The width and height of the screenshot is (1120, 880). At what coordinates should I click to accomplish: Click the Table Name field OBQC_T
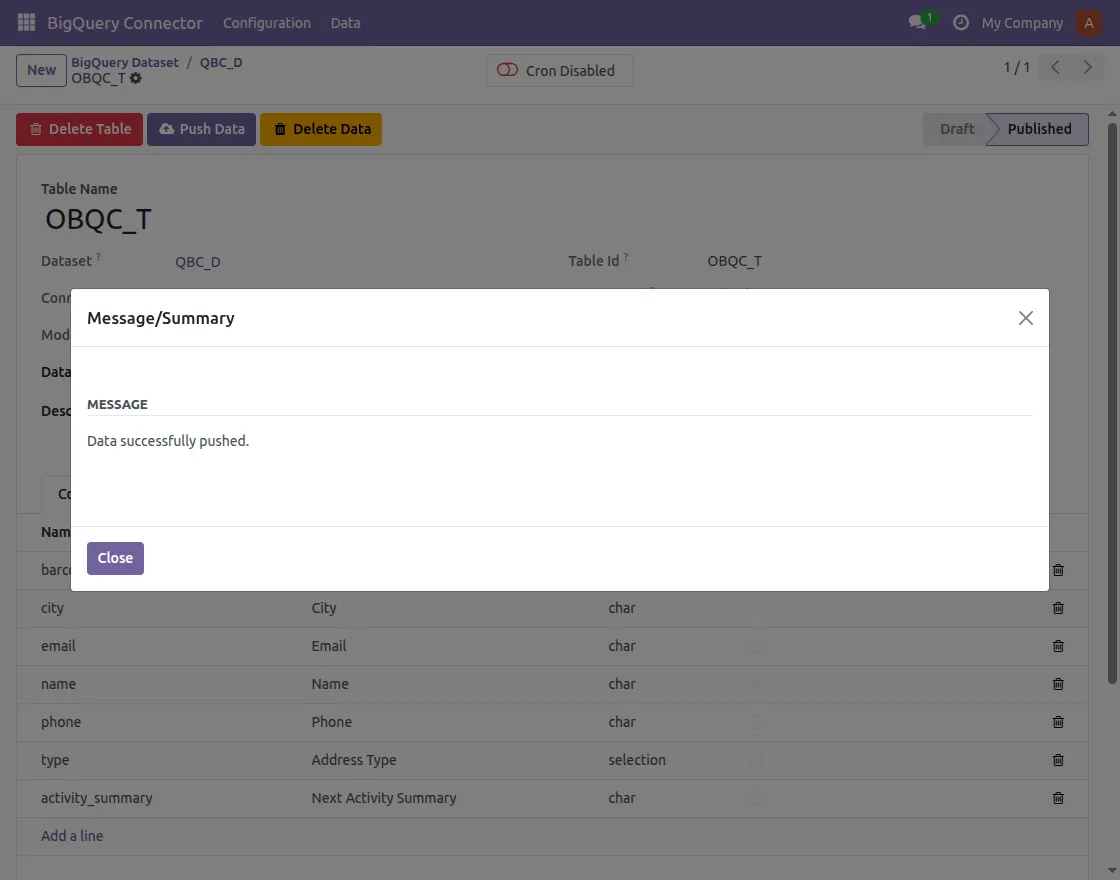(99, 219)
